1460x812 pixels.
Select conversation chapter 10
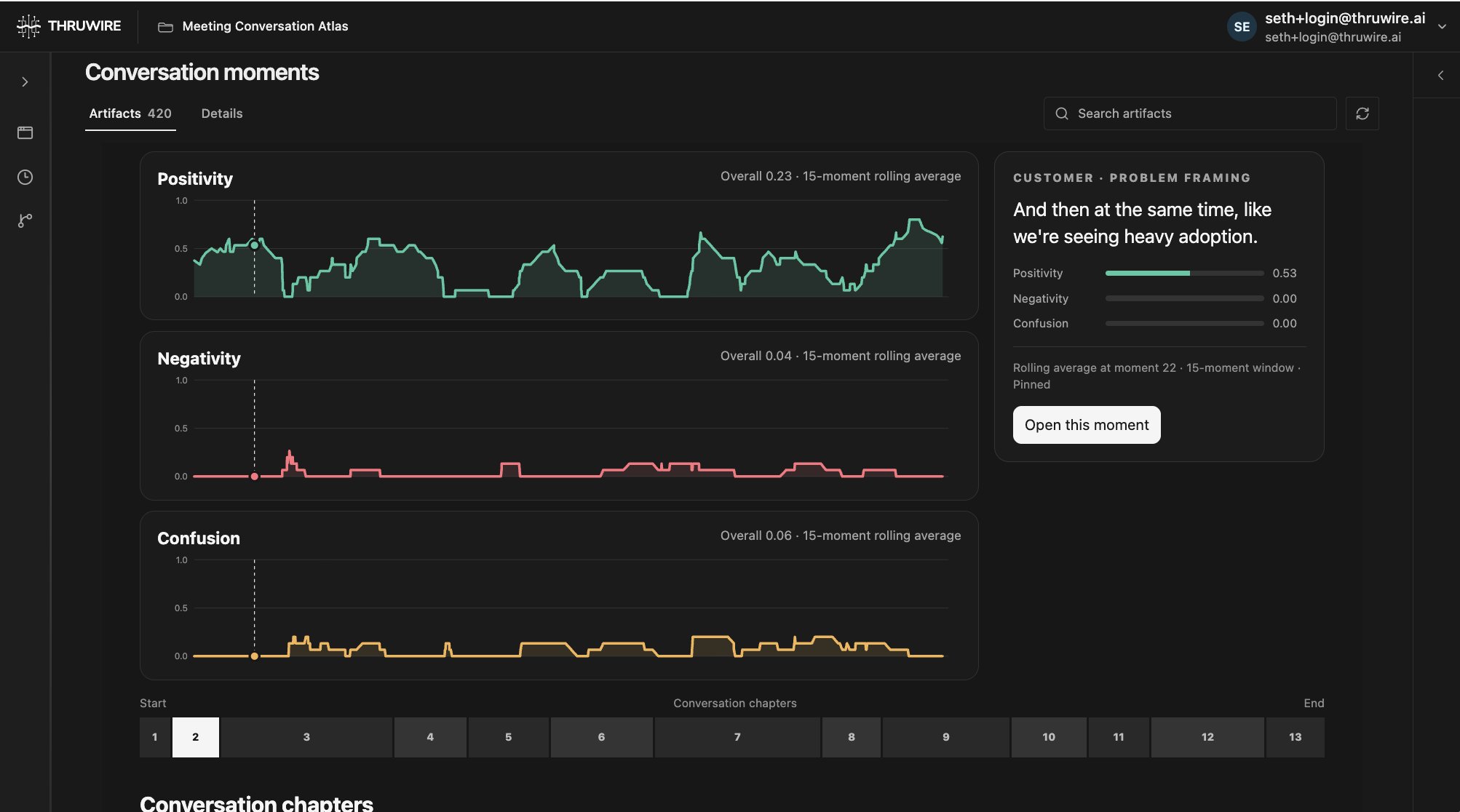1049,737
